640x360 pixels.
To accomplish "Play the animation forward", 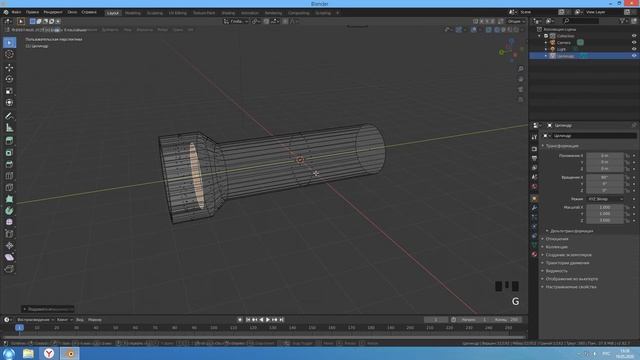I will coord(268,320).
